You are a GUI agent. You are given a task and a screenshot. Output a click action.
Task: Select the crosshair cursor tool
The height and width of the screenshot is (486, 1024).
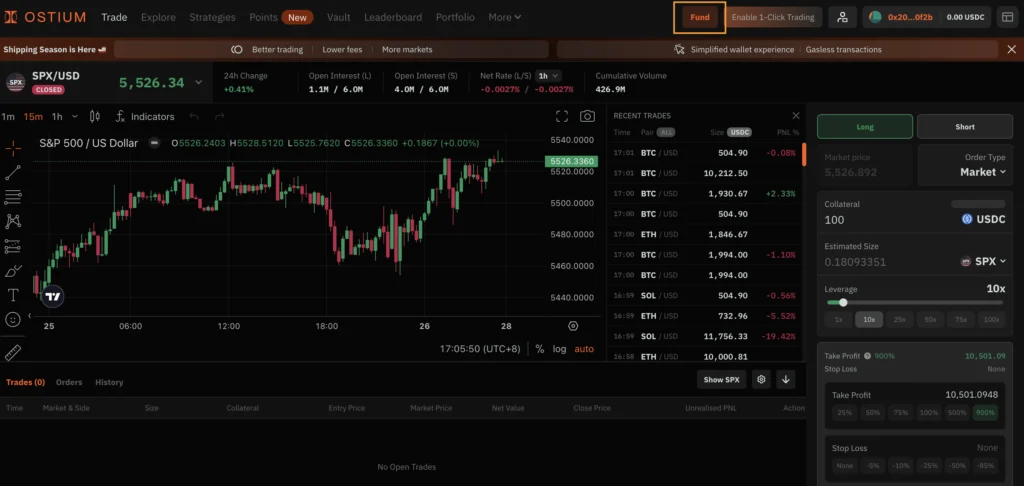pyautogui.click(x=13, y=148)
